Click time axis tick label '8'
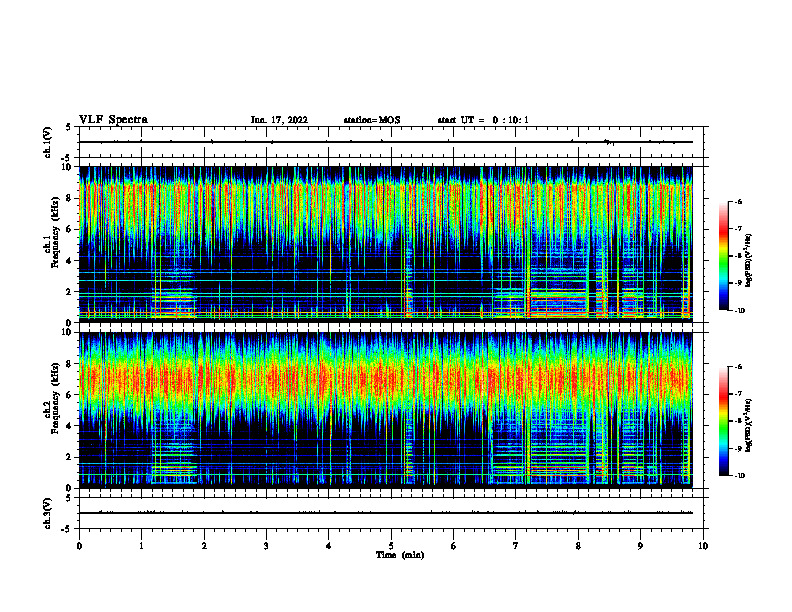Screen dimensions: 792x612 point(578,546)
